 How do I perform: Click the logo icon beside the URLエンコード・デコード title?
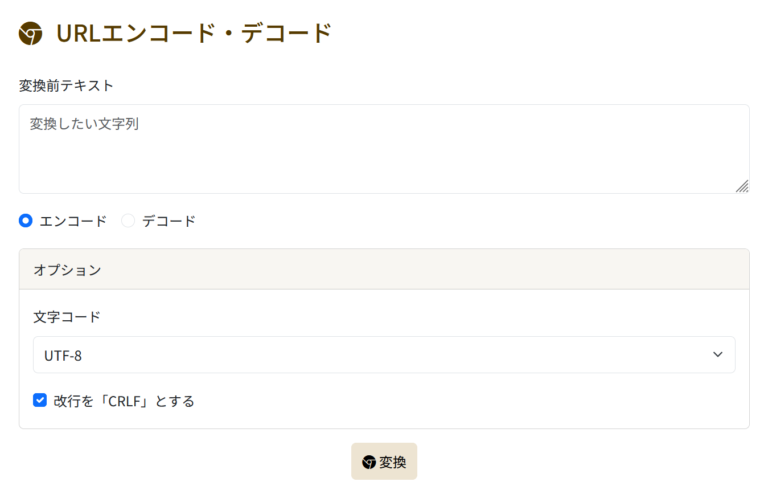tap(30, 34)
